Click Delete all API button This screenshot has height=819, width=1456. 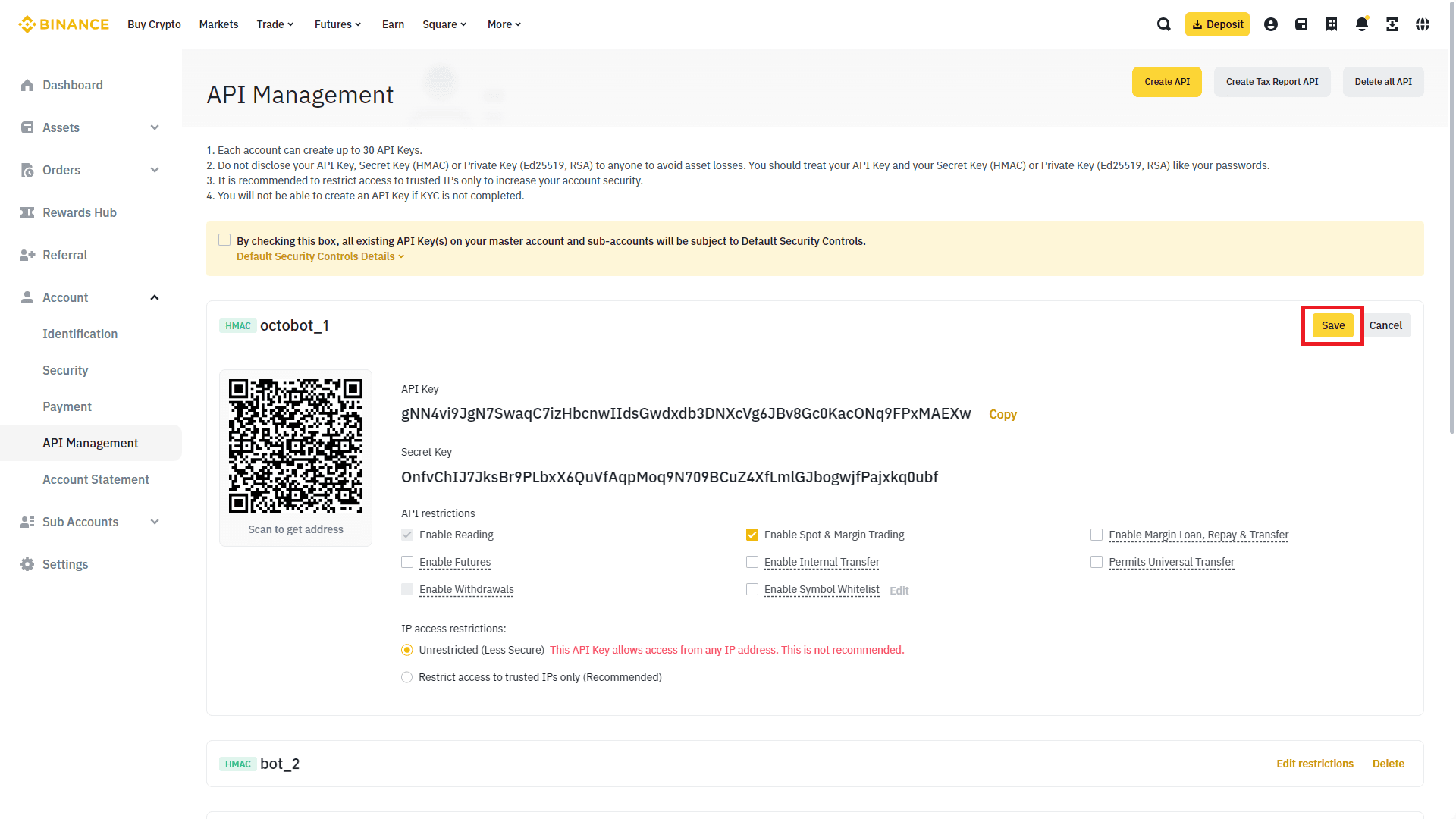pyautogui.click(x=1383, y=82)
